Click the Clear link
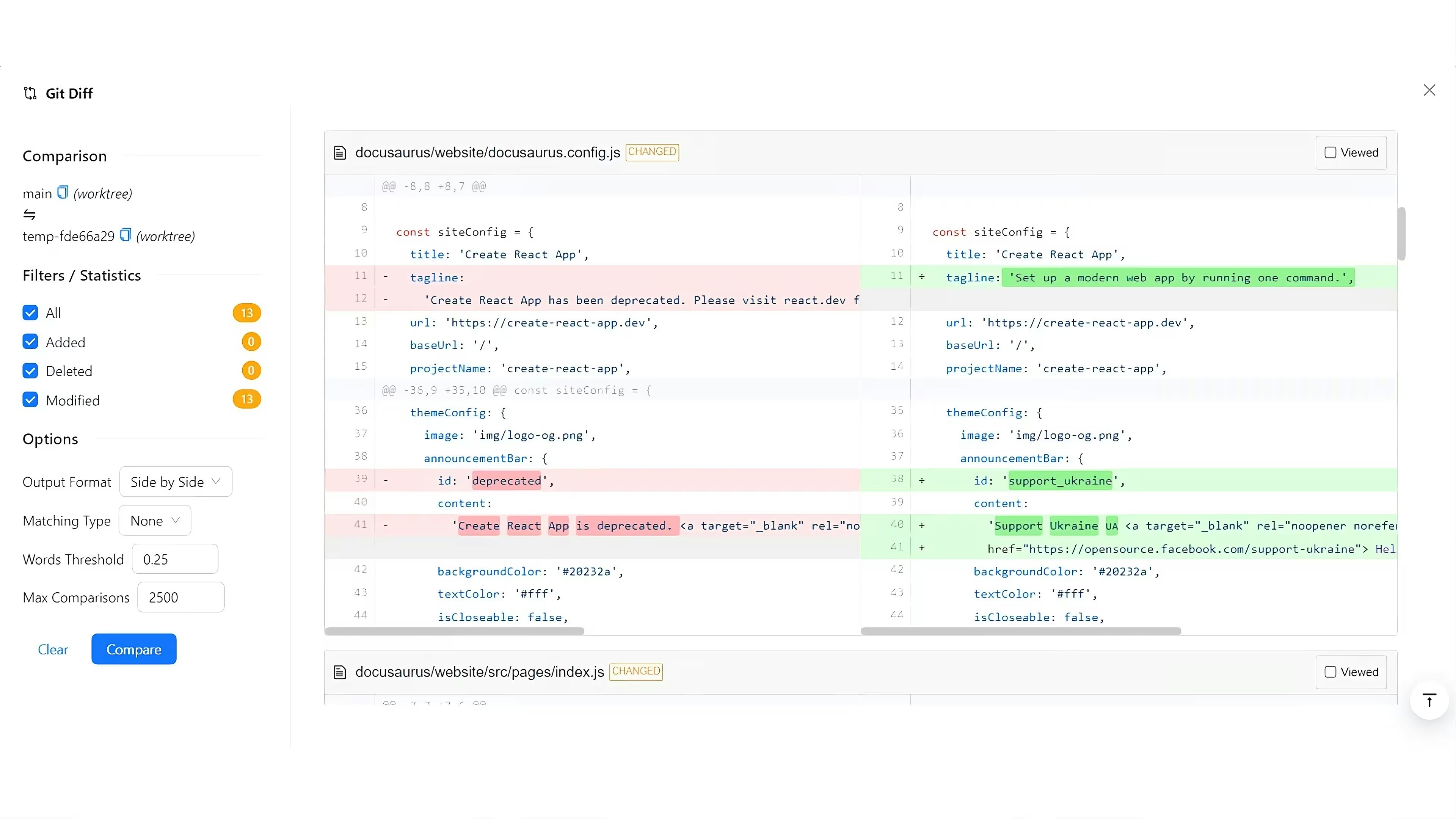1456x819 pixels. coord(53,650)
